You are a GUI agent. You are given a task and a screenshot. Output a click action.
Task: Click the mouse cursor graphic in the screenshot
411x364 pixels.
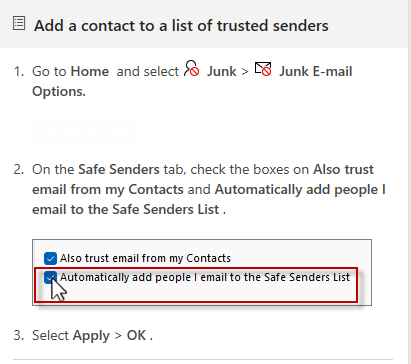pyautogui.click(x=59, y=288)
